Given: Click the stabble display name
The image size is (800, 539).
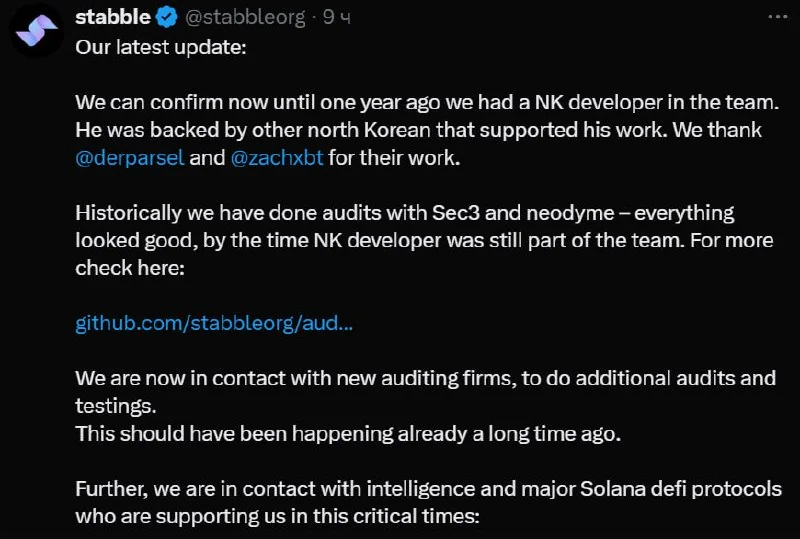Looking at the screenshot, I should point(113,18).
